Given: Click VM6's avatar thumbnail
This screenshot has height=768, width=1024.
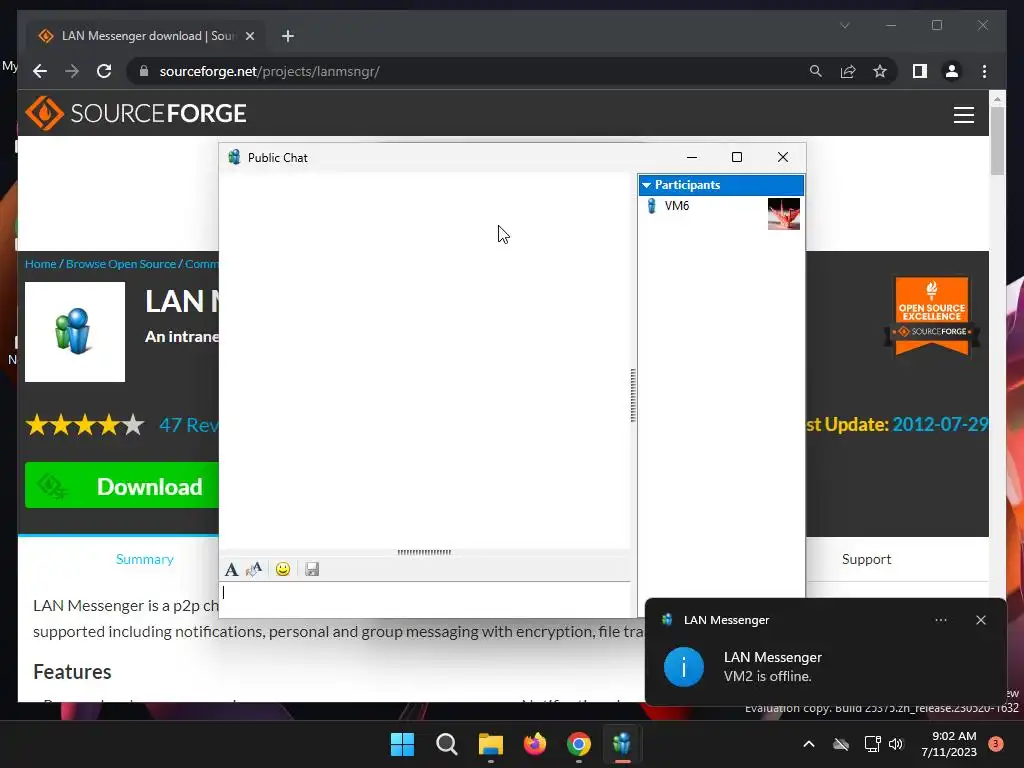Looking at the screenshot, I should tap(784, 214).
